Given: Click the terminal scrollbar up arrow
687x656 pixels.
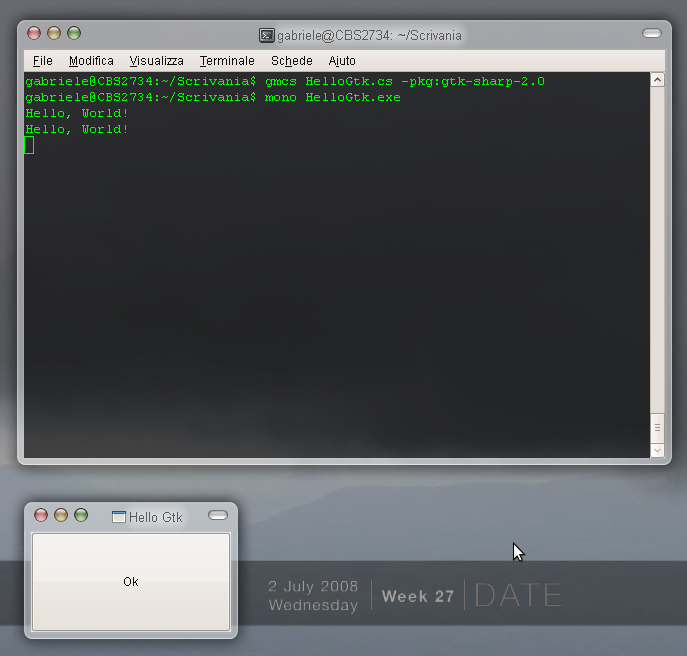Looking at the screenshot, I should (657, 80).
